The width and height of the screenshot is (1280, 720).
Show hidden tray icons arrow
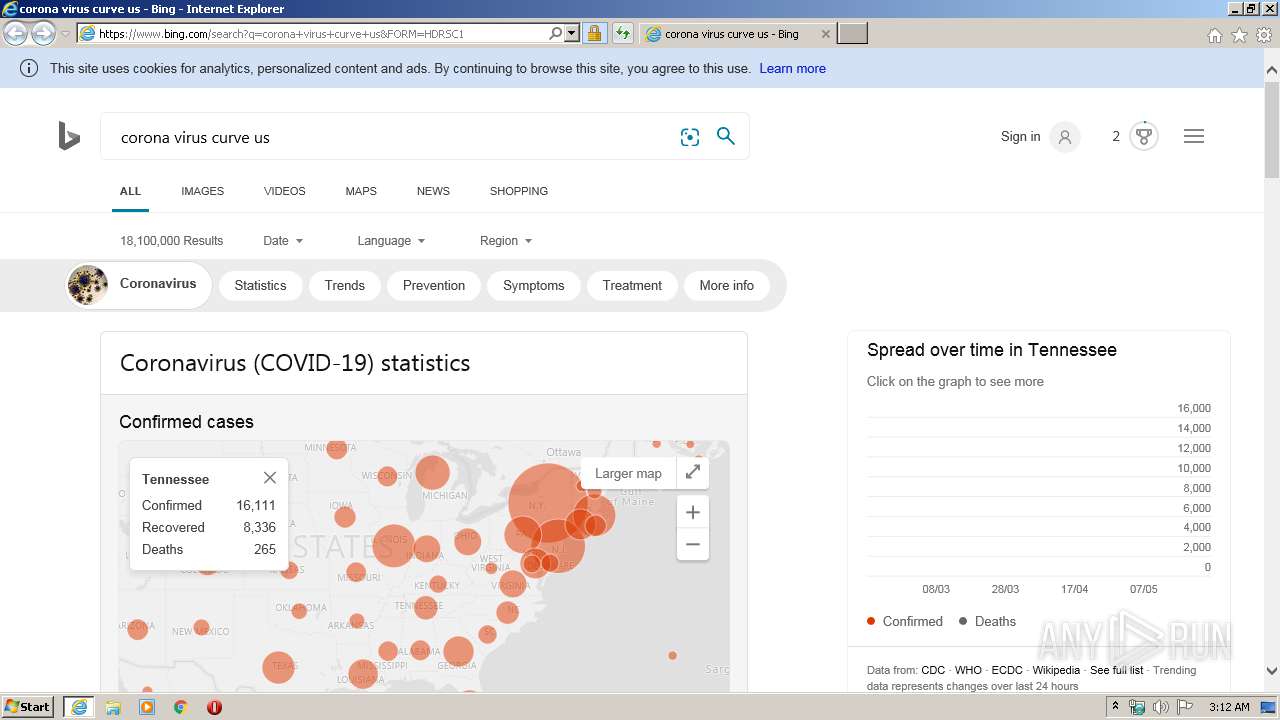(x=1115, y=707)
